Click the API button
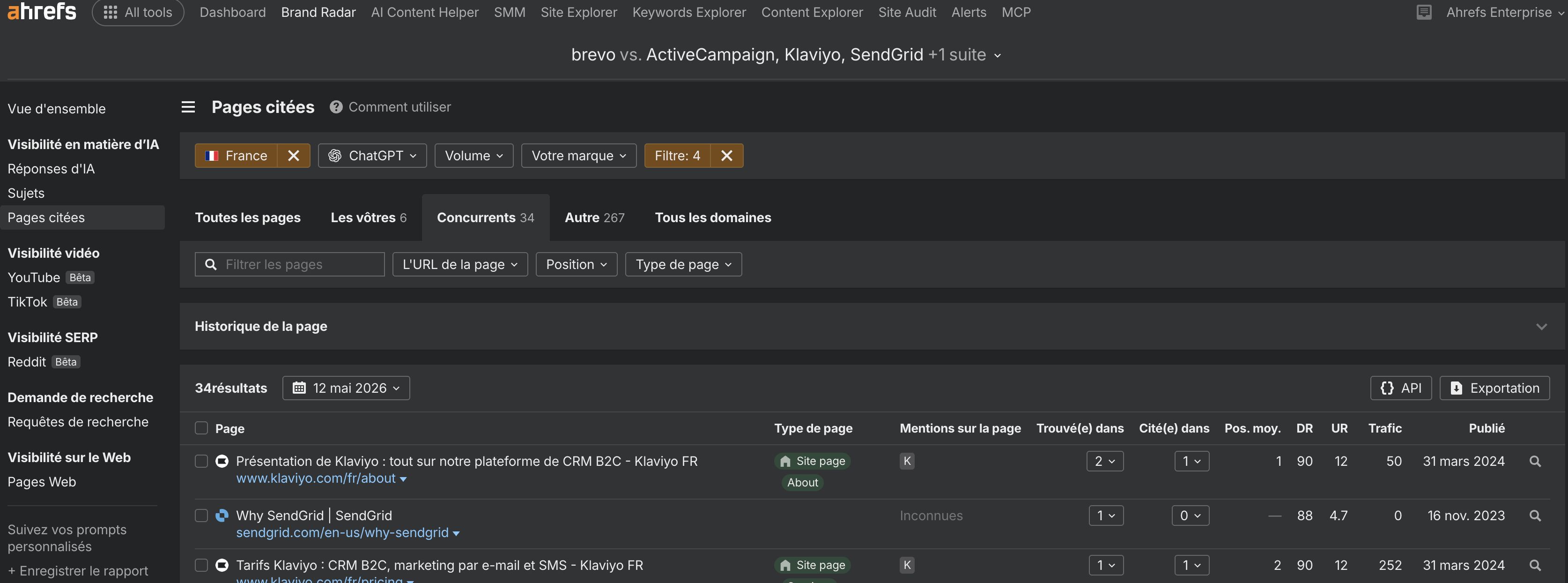 pos(1401,388)
